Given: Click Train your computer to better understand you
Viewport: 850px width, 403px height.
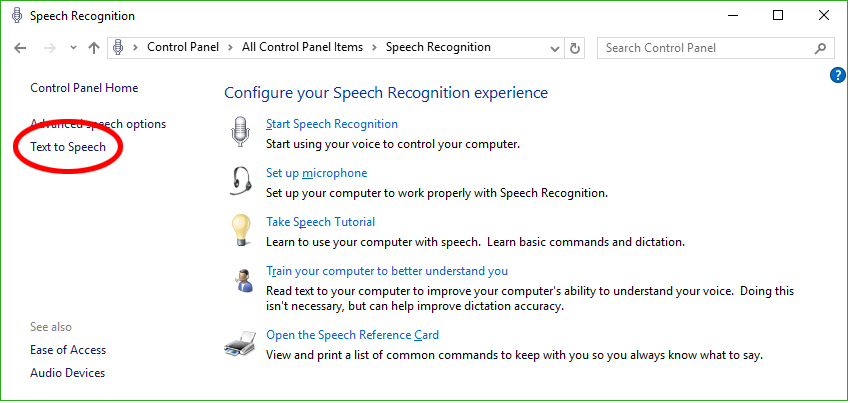Looking at the screenshot, I should (x=387, y=271).
